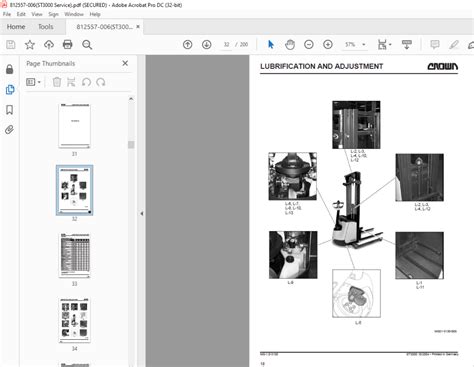Select page 31 thumbnail
Image resolution: width=474 pixels, height=367 pixels.
(x=74, y=125)
